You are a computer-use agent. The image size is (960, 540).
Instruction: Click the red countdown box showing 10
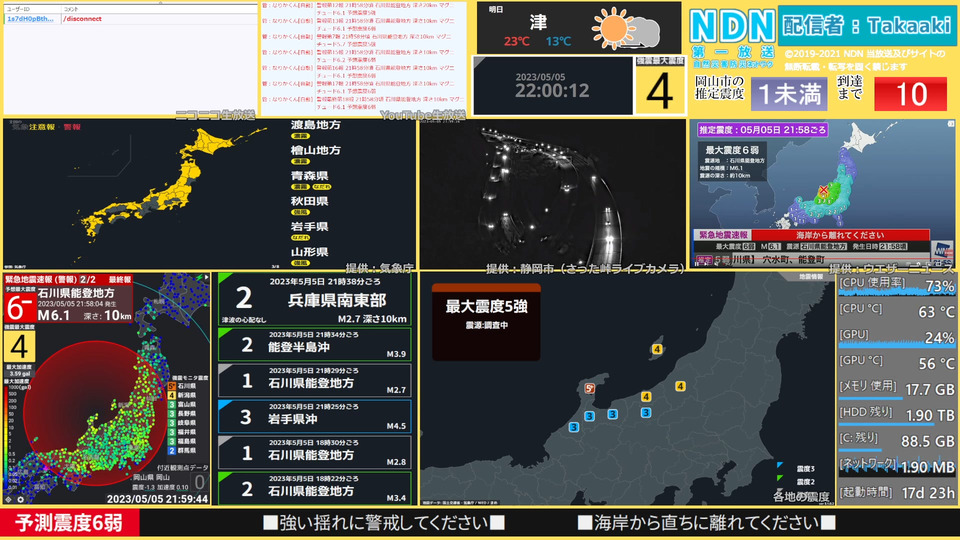[x=910, y=94]
